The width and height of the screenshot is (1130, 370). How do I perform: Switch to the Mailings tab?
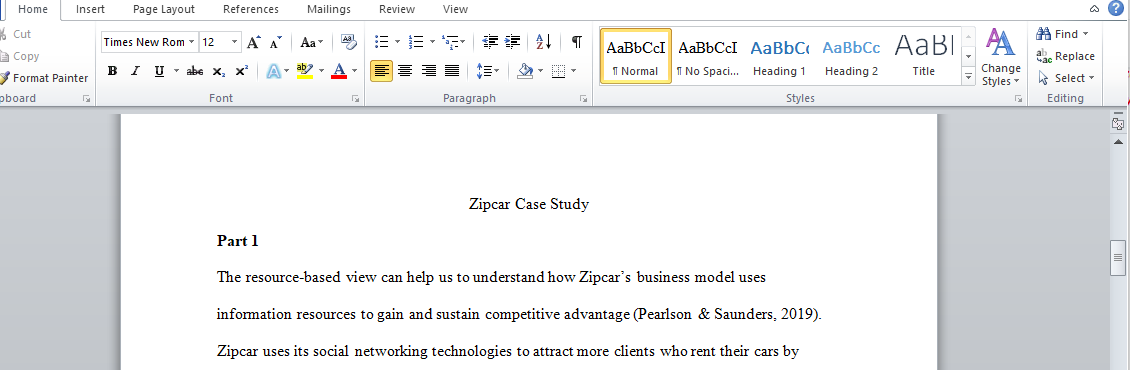329,9
